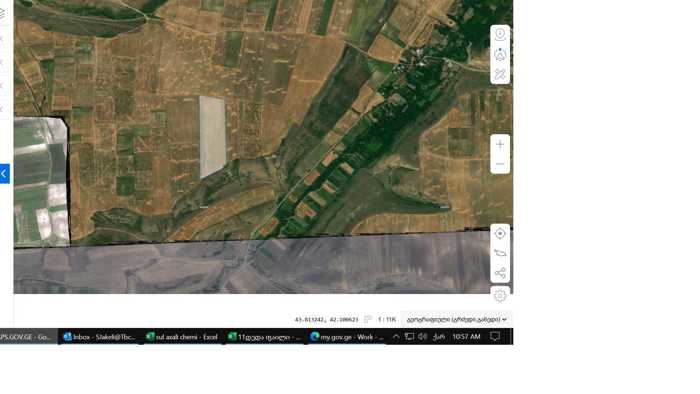Open map settings gear icon
Viewport: 700px width, 394px height.
click(500, 295)
